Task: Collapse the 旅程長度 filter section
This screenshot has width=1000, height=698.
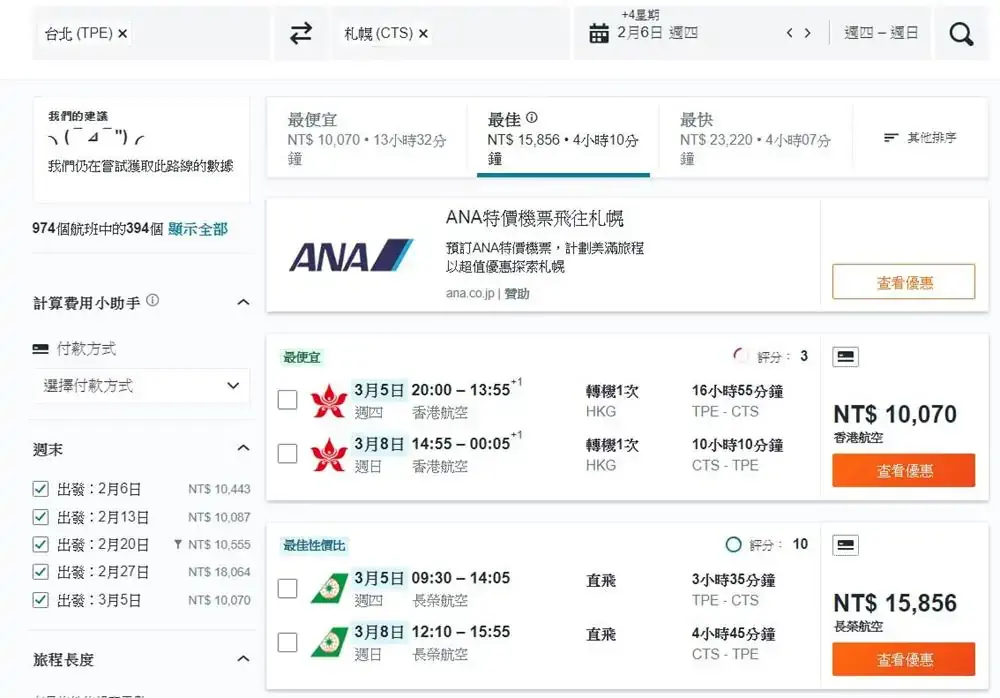Action: (243, 658)
